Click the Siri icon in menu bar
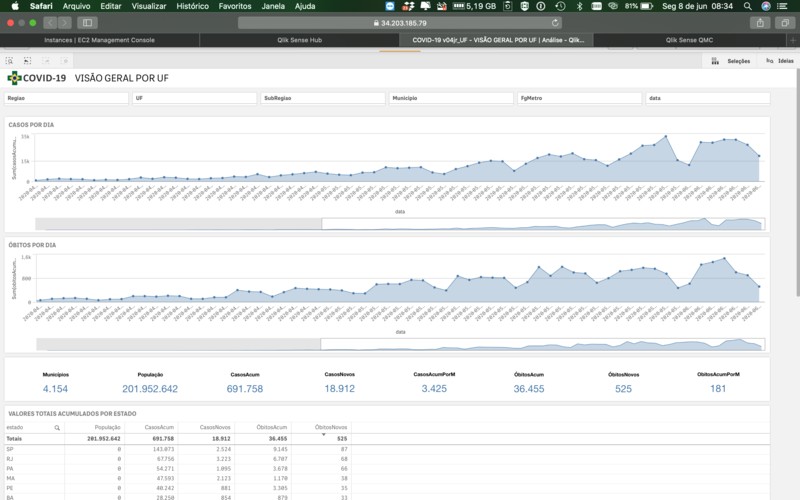800x500 pixels. (x=766, y=6)
